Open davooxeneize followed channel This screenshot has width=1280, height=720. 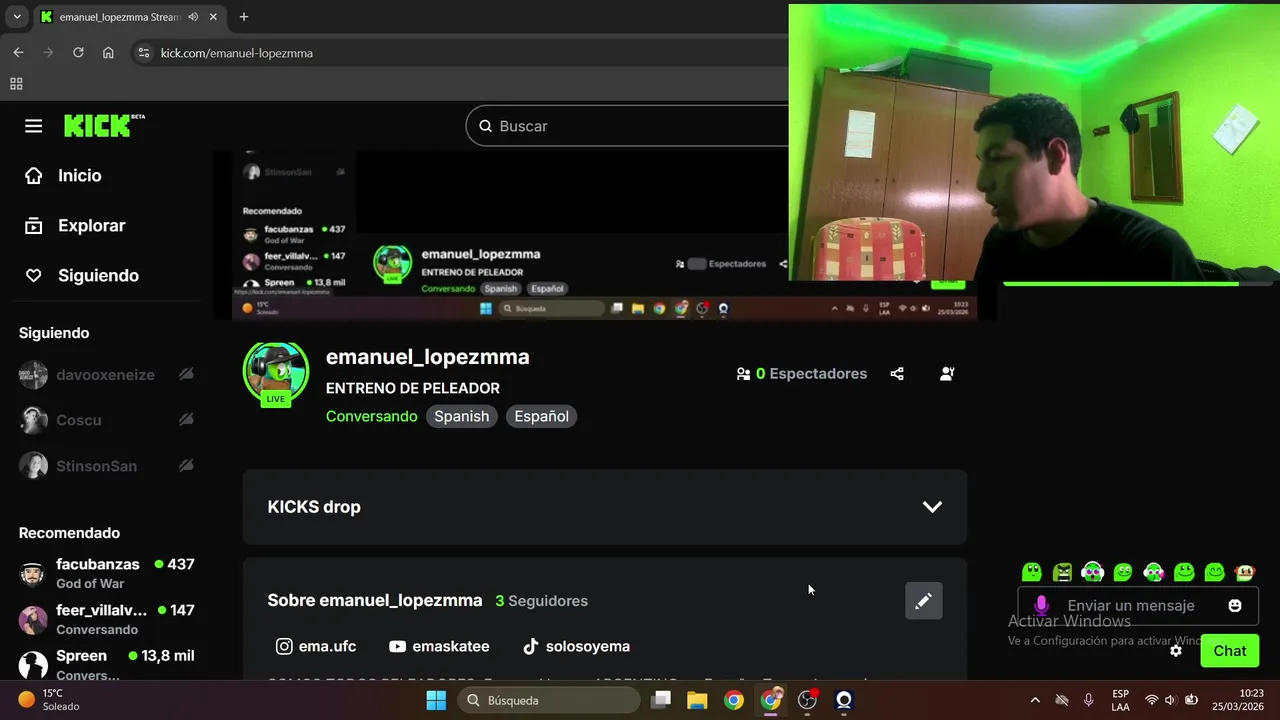[107, 375]
